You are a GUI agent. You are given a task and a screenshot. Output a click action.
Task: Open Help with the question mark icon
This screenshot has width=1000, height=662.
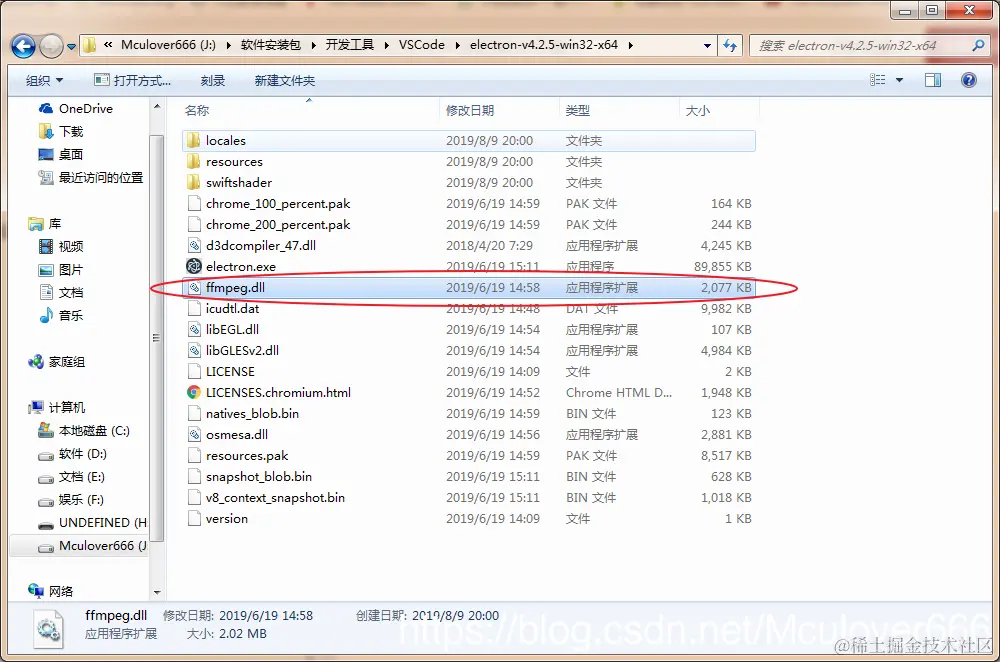coord(968,80)
